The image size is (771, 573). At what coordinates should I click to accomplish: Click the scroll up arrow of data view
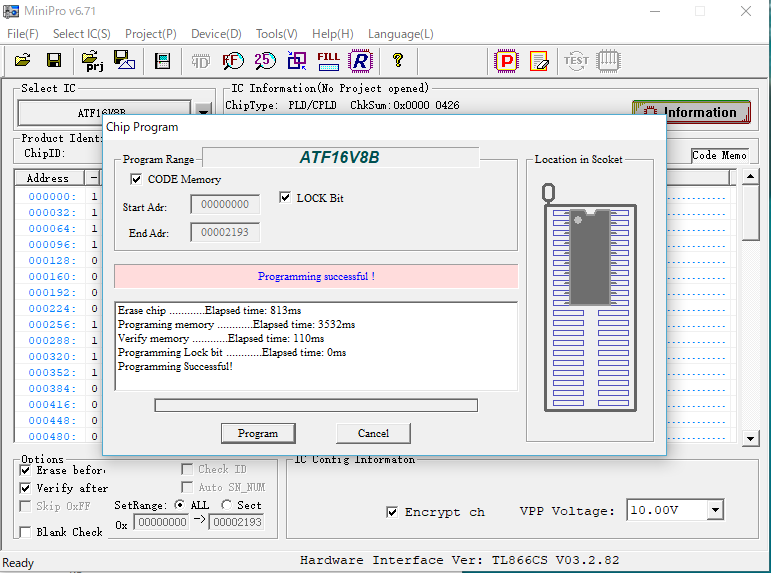[750, 177]
